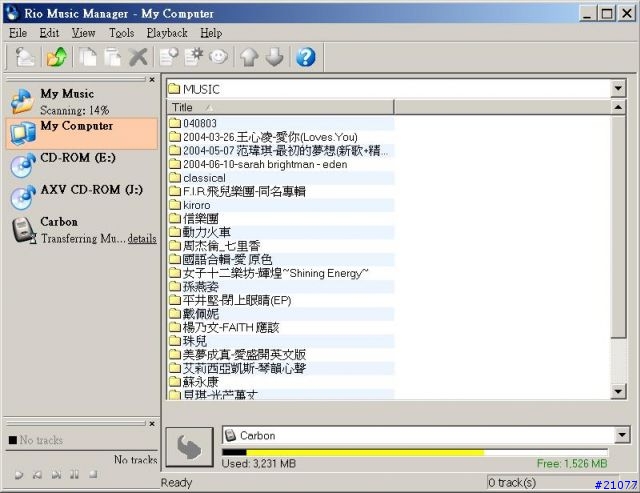Click the up arrow toolbar icon
This screenshot has height=493, width=640.
click(x=249, y=57)
